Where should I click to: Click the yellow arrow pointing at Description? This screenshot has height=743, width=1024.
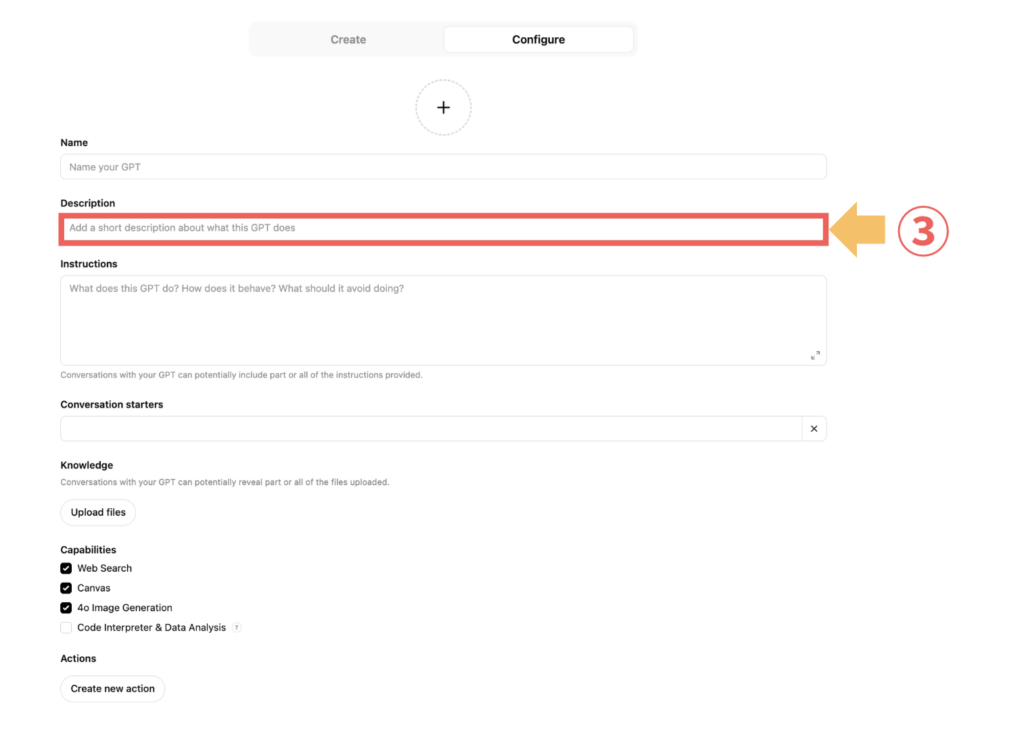click(x=857, y=229)
